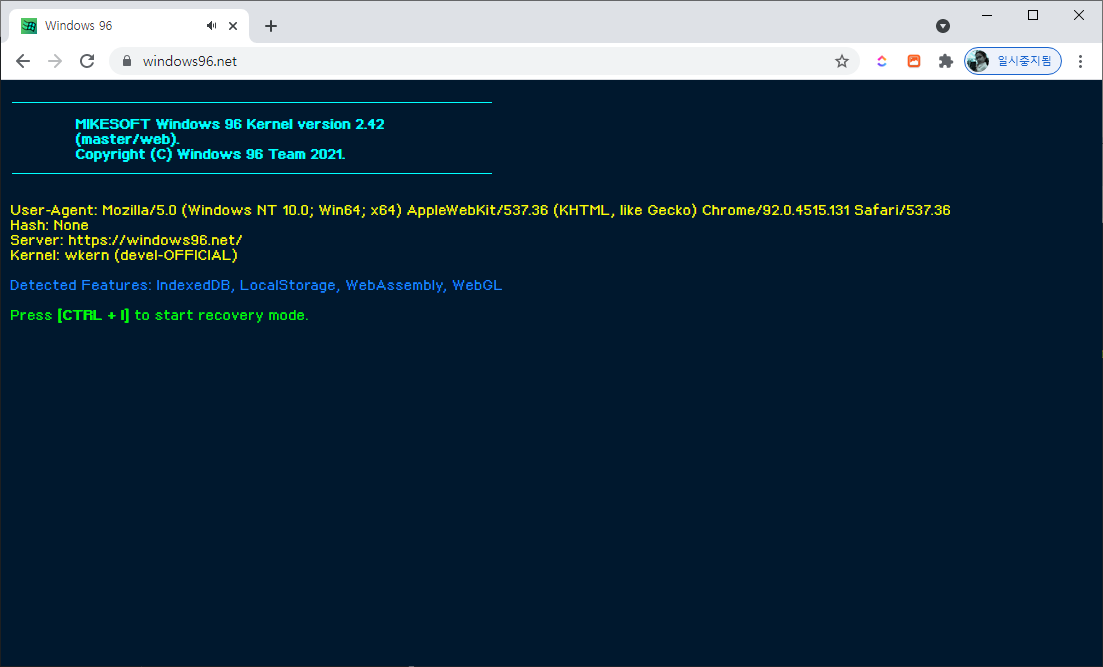Click the forward navigation arrow
Image resolution: width=1103 pixels, height=667 pixels.
click(x=55, y=61)
